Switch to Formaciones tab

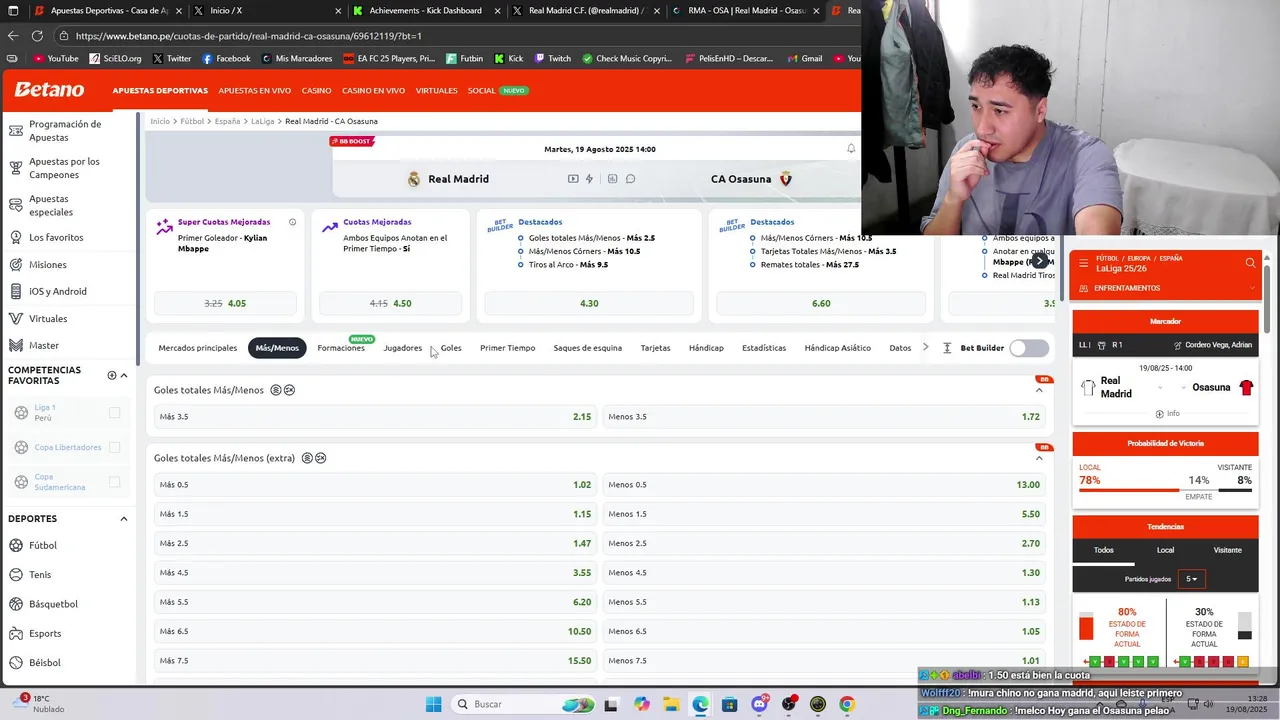pos(341,348)
